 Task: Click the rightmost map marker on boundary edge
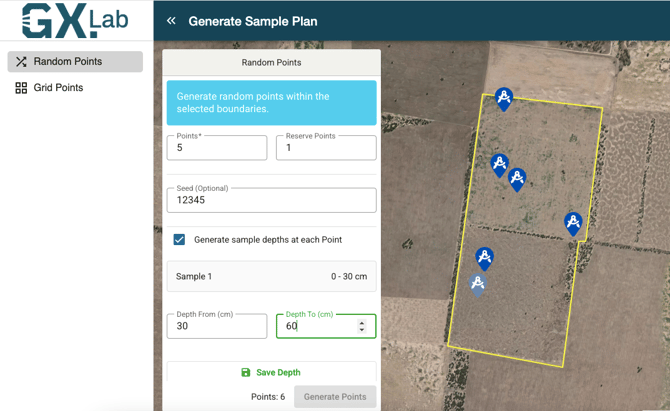(573, 222)
